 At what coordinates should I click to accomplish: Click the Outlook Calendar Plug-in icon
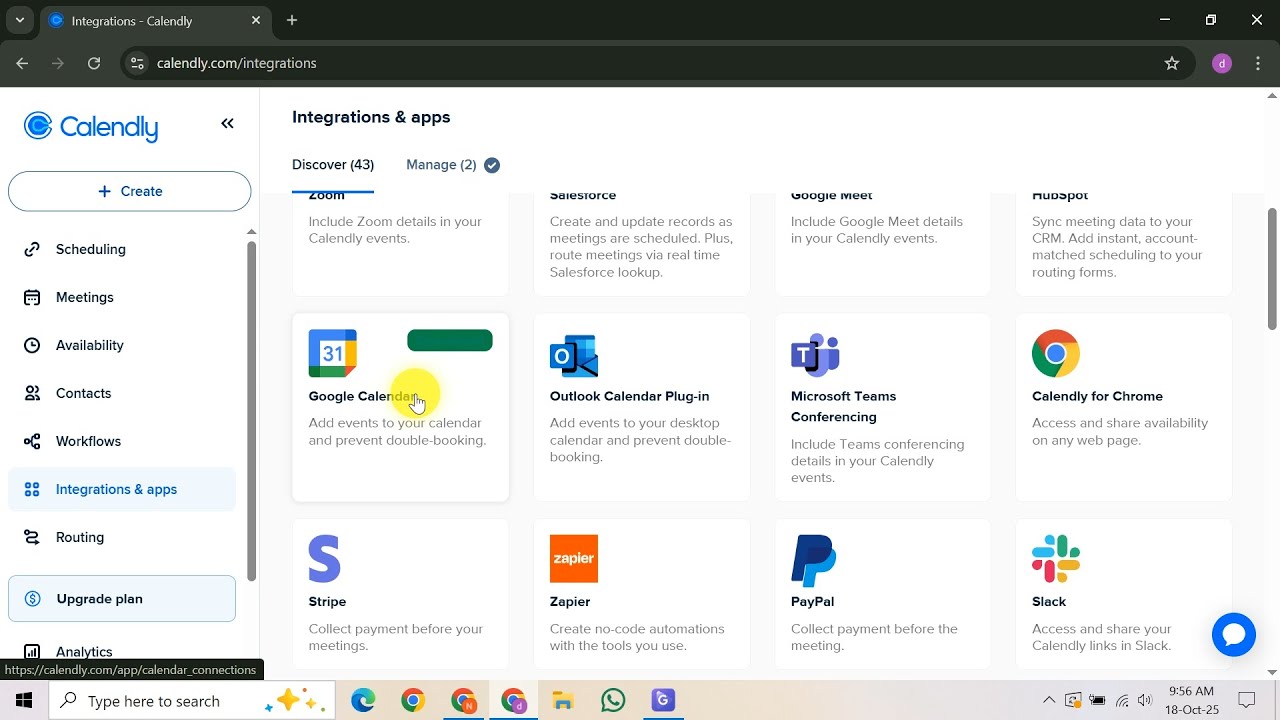pos(574,355)
